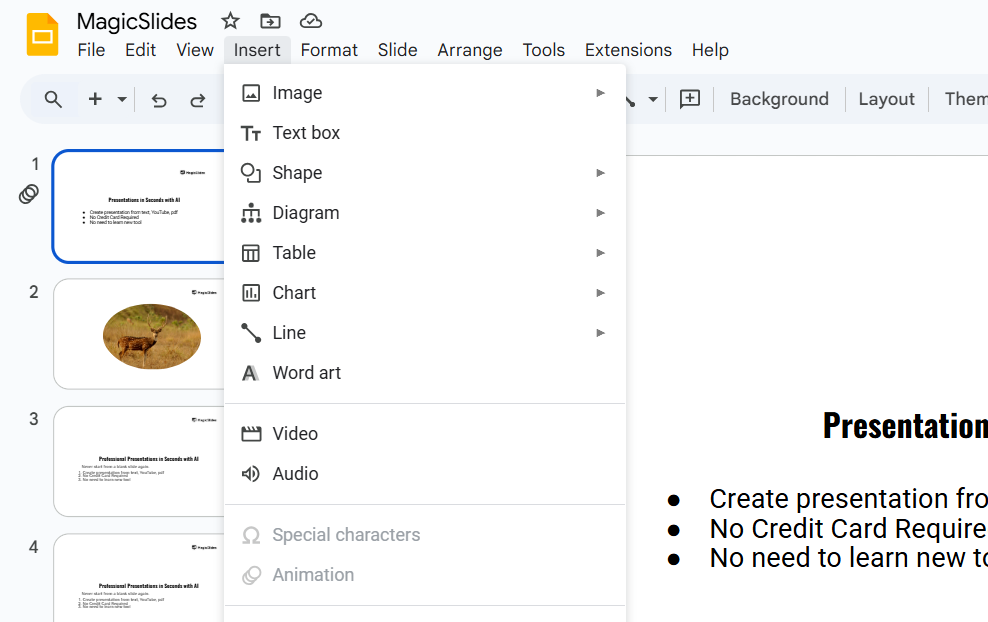The image size is (988, 622).
Task: Click the new slide plus button
Action: pyautogui.click(x=96, y=99)
